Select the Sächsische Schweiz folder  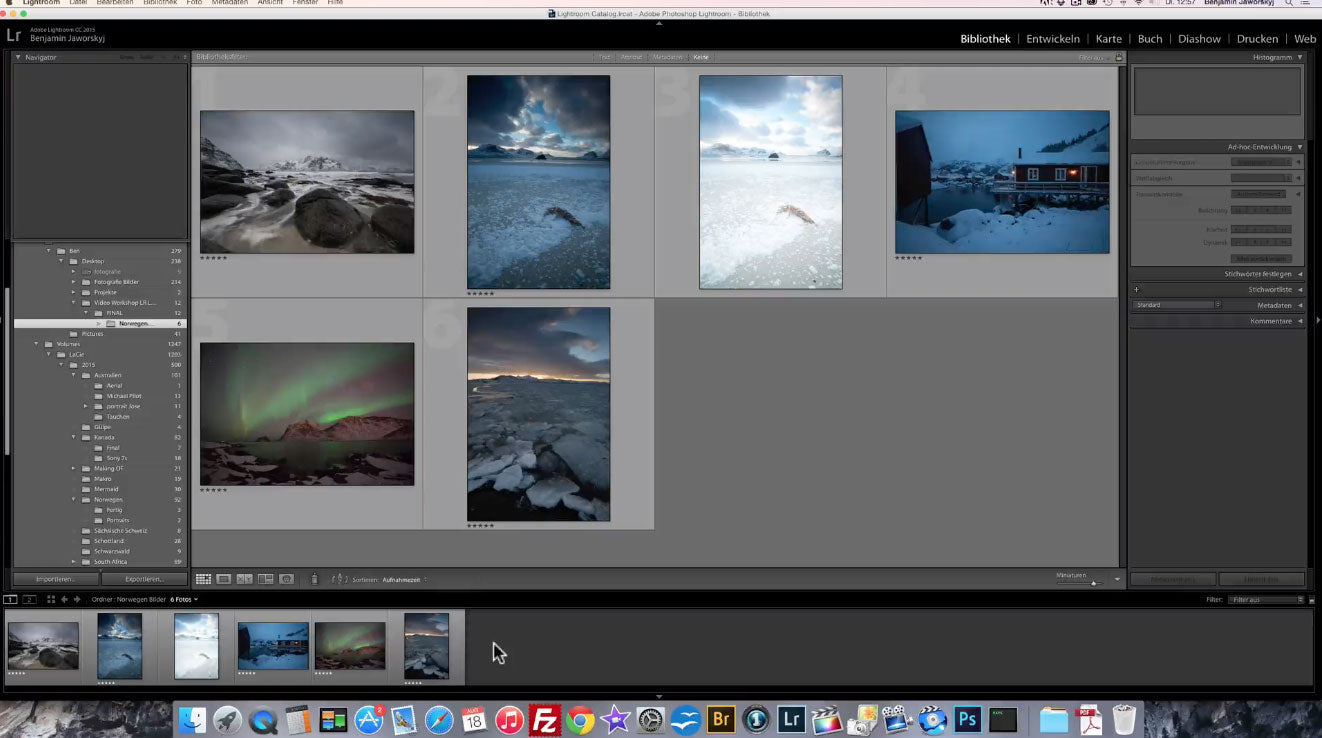click(120, 530)
